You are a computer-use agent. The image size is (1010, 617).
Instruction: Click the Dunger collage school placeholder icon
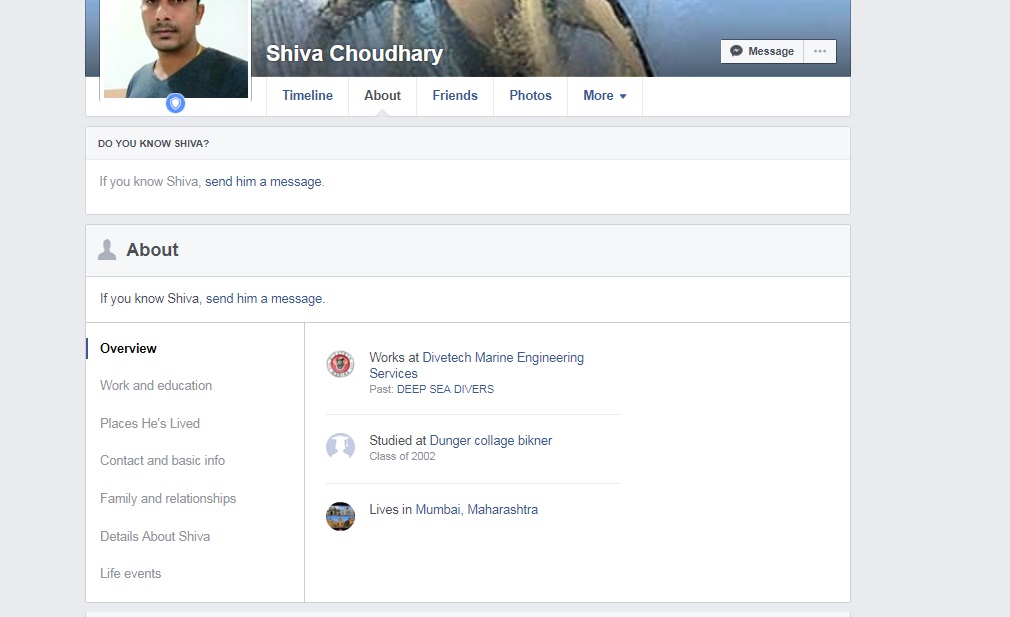tap(340, 446)
